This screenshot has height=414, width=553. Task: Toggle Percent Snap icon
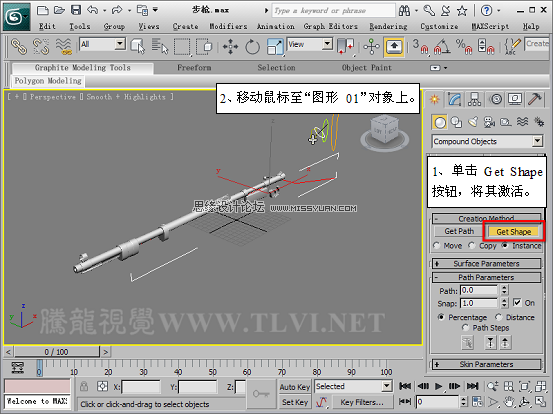[x=464, y=47]
